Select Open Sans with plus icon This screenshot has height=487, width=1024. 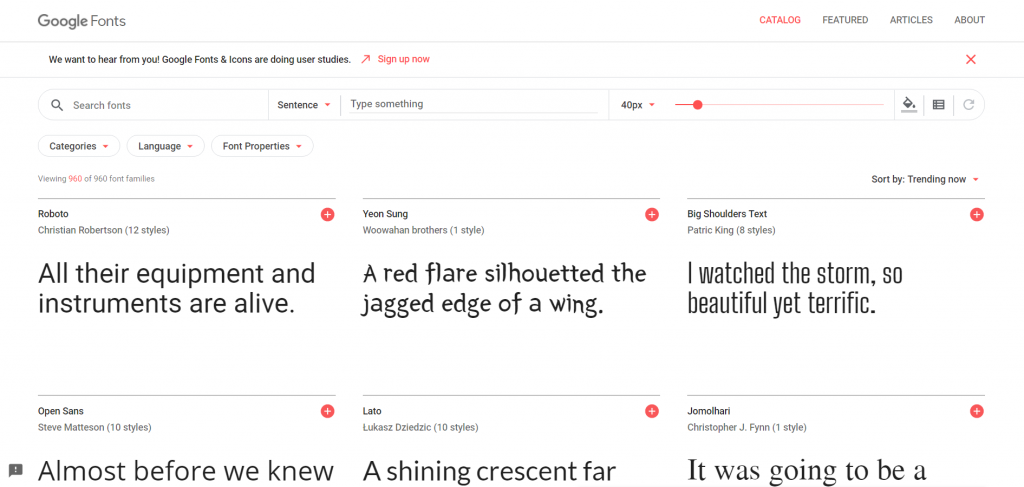pos(327,411)
